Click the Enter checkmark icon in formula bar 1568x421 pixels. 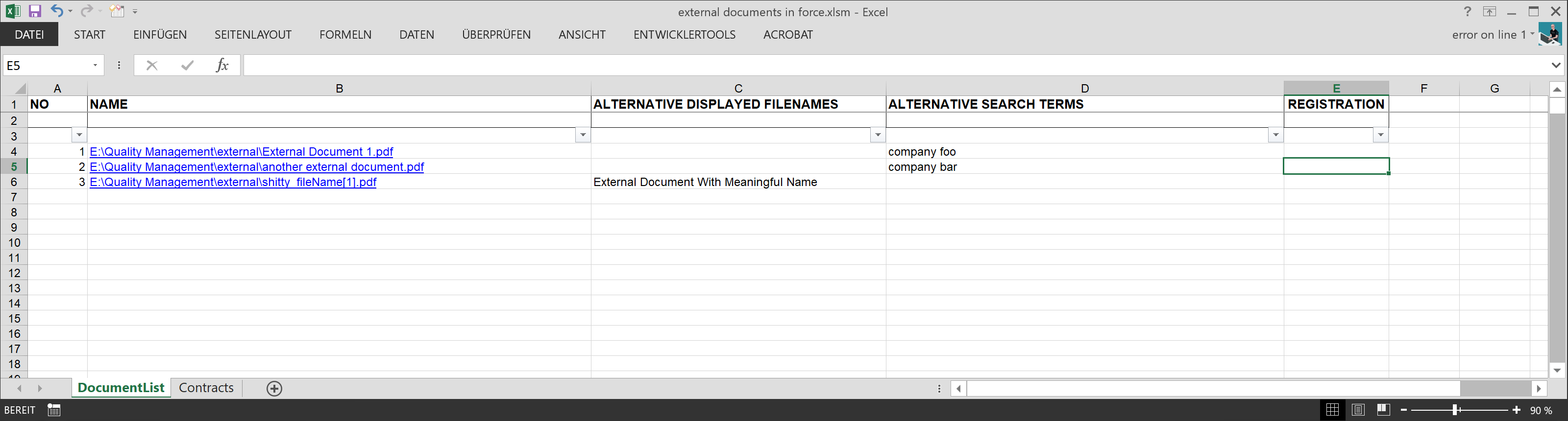(188, 65)
